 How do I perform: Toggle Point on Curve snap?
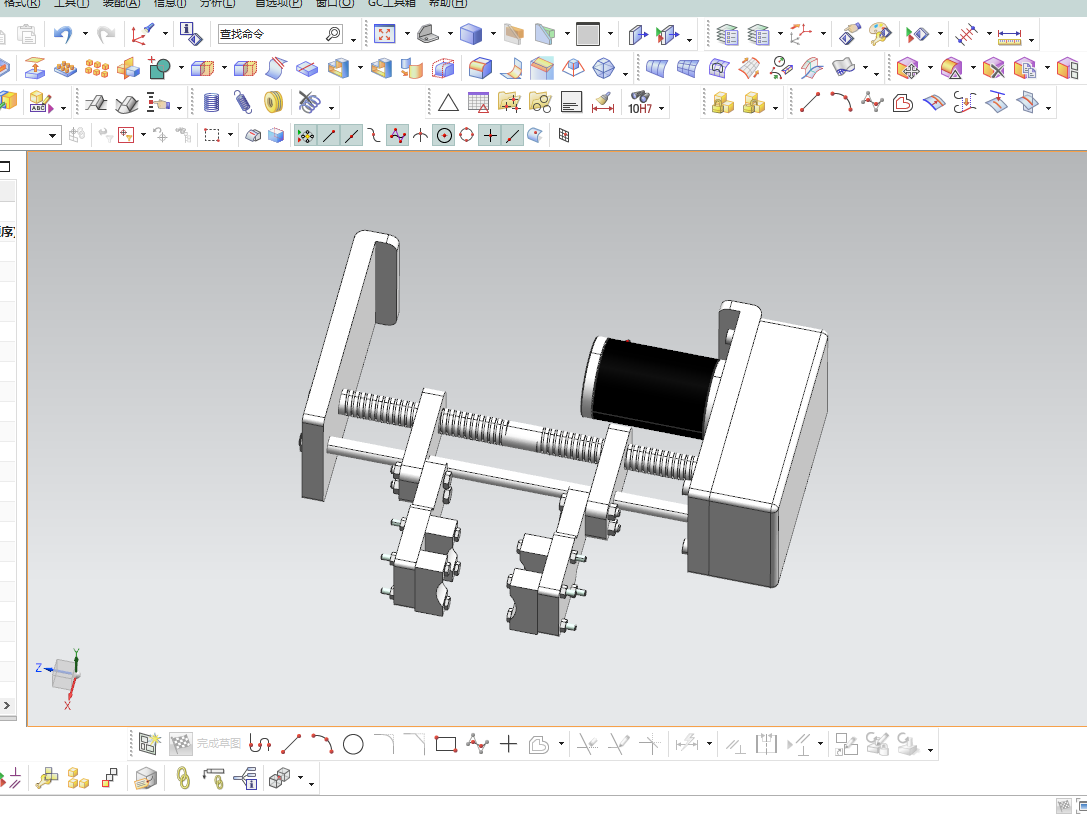pos(512,136)
